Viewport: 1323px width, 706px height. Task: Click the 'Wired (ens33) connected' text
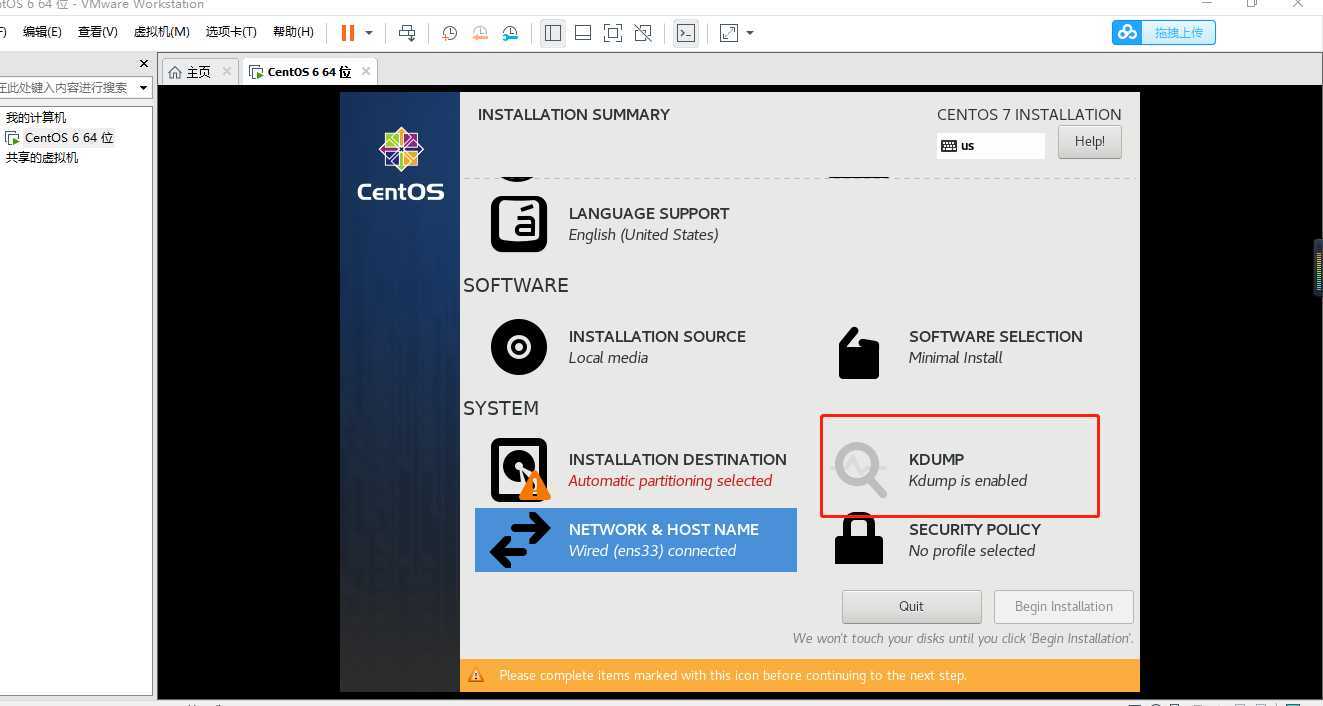652,551
